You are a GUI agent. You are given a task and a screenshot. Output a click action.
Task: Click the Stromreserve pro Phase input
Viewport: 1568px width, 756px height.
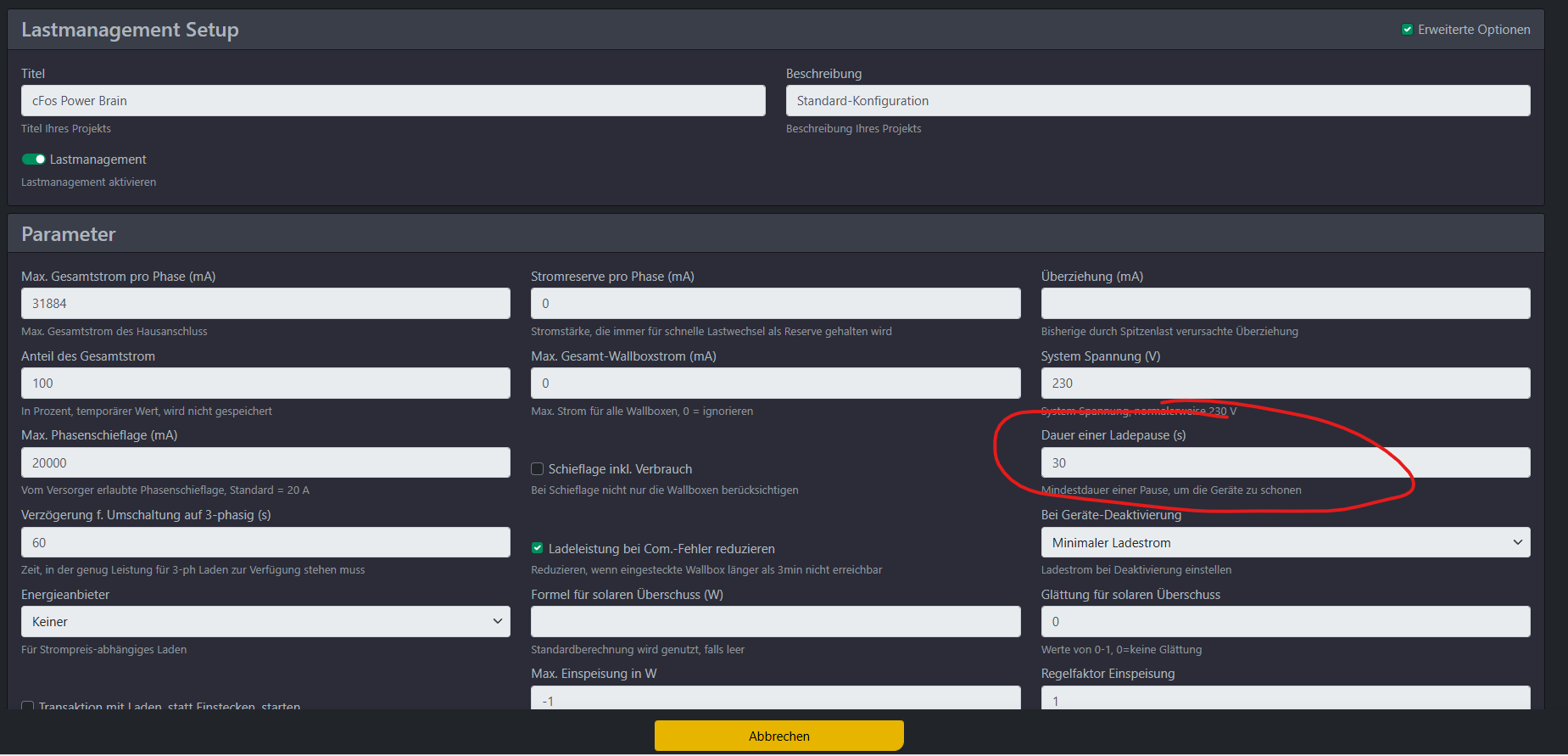pos(775,304)
